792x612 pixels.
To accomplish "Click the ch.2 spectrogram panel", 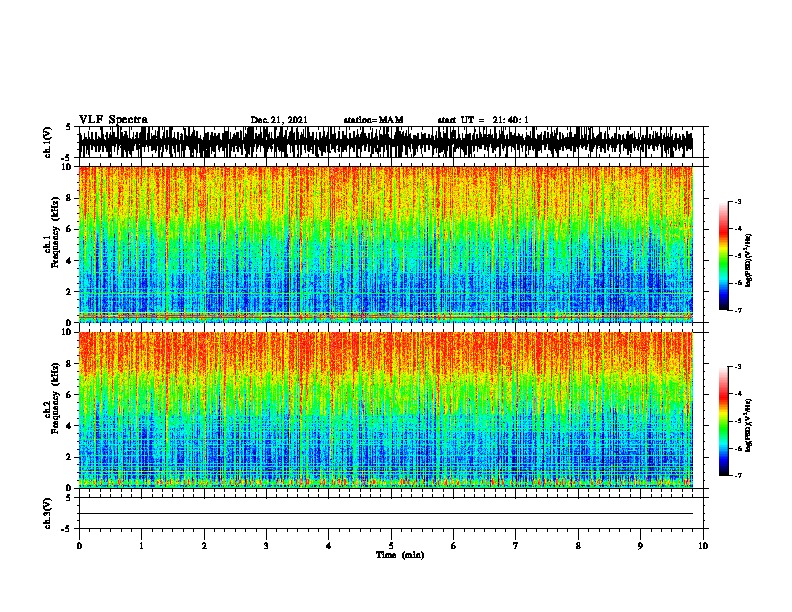I will (x=385, y=410).
